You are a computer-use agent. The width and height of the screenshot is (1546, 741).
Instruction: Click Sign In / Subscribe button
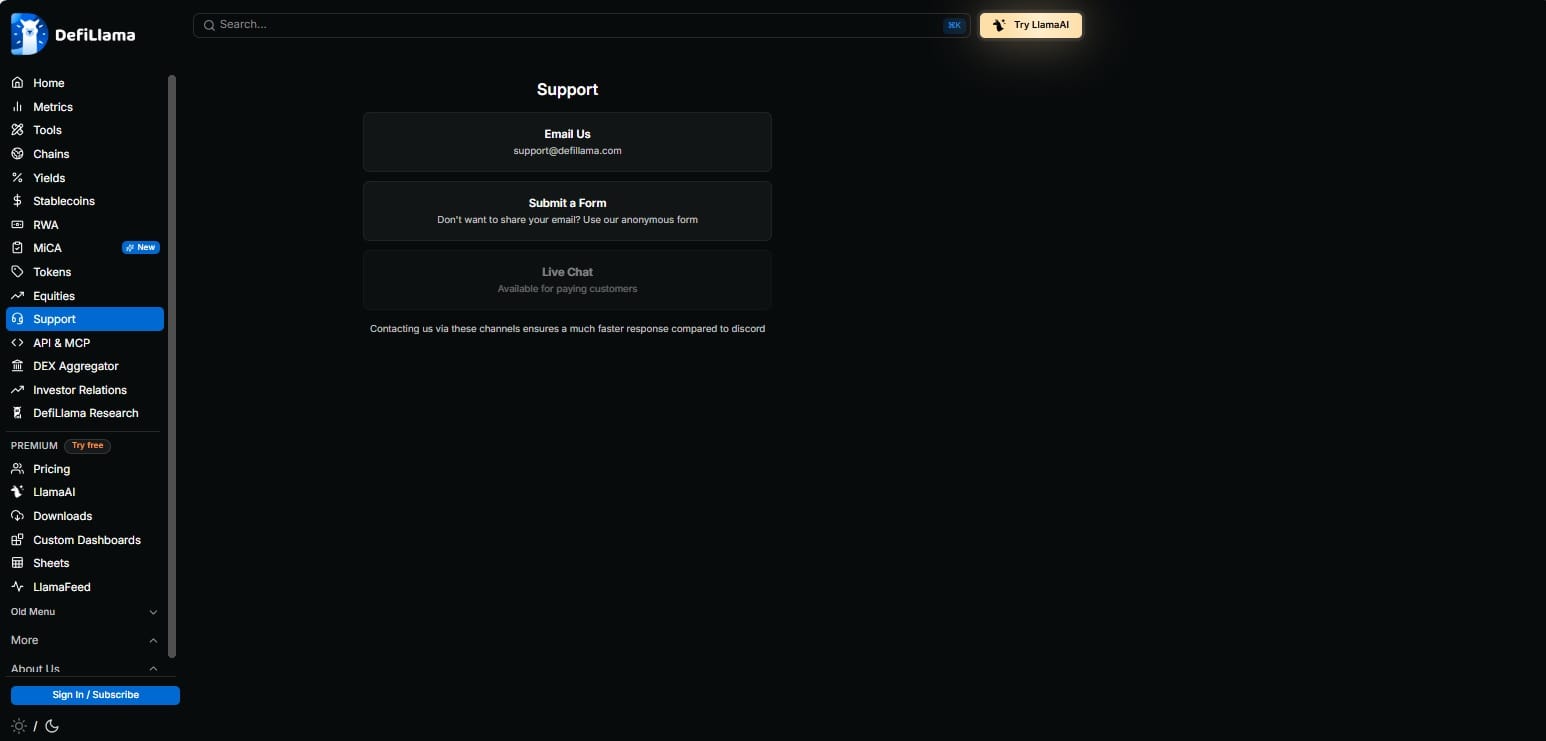coord(95,695)
